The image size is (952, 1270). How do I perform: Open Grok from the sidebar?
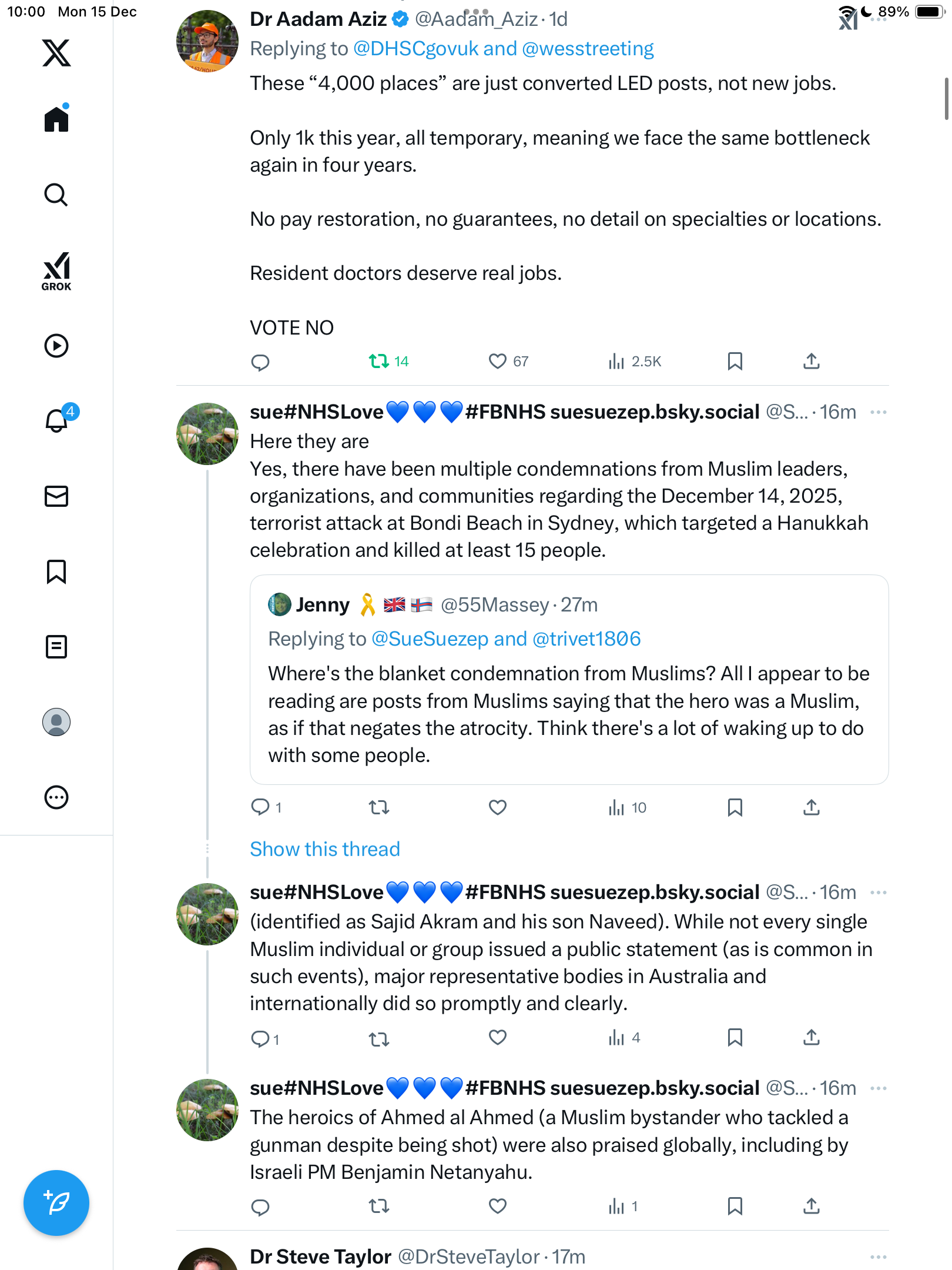[x=56, y=271]
